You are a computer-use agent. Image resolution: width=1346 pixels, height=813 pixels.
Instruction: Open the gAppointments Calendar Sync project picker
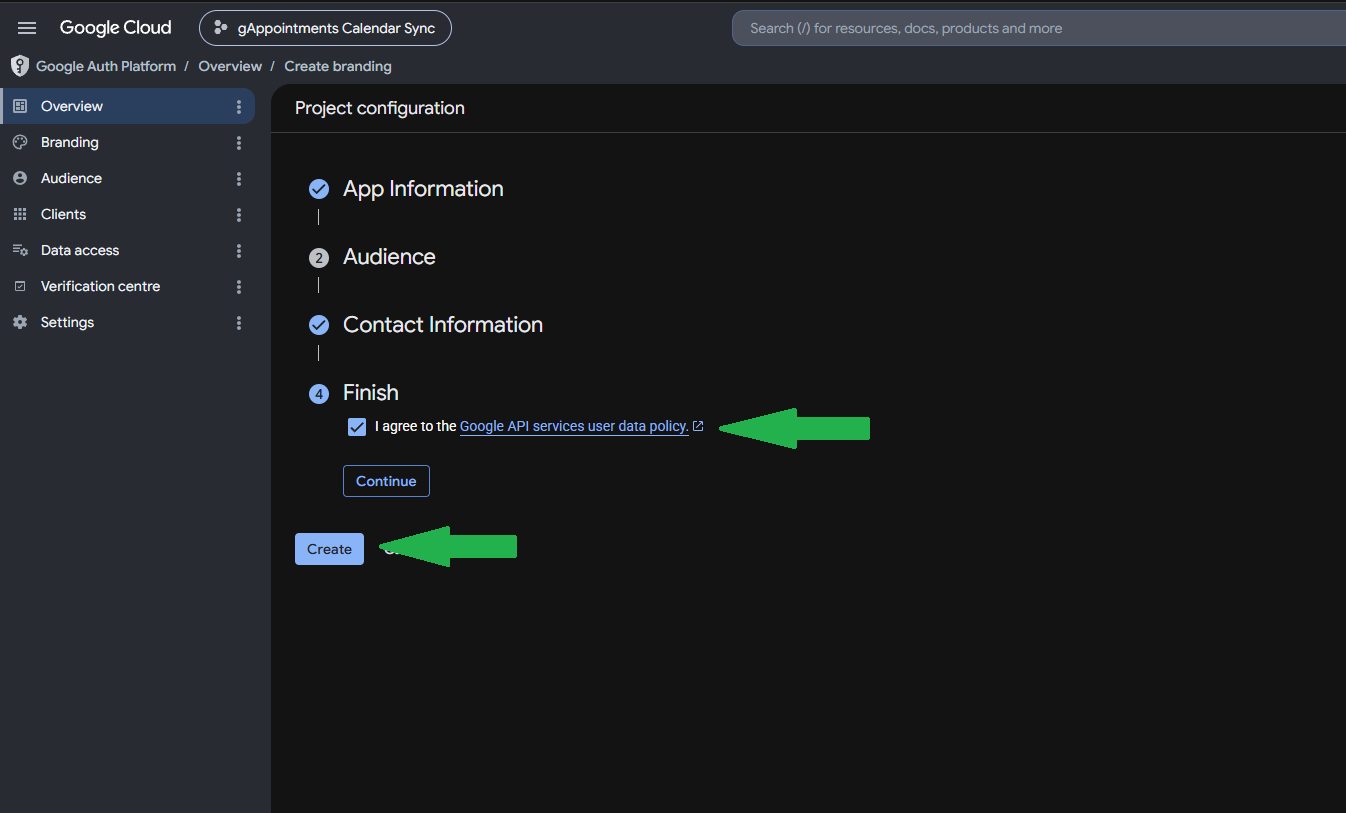click(x=325, y=28)
